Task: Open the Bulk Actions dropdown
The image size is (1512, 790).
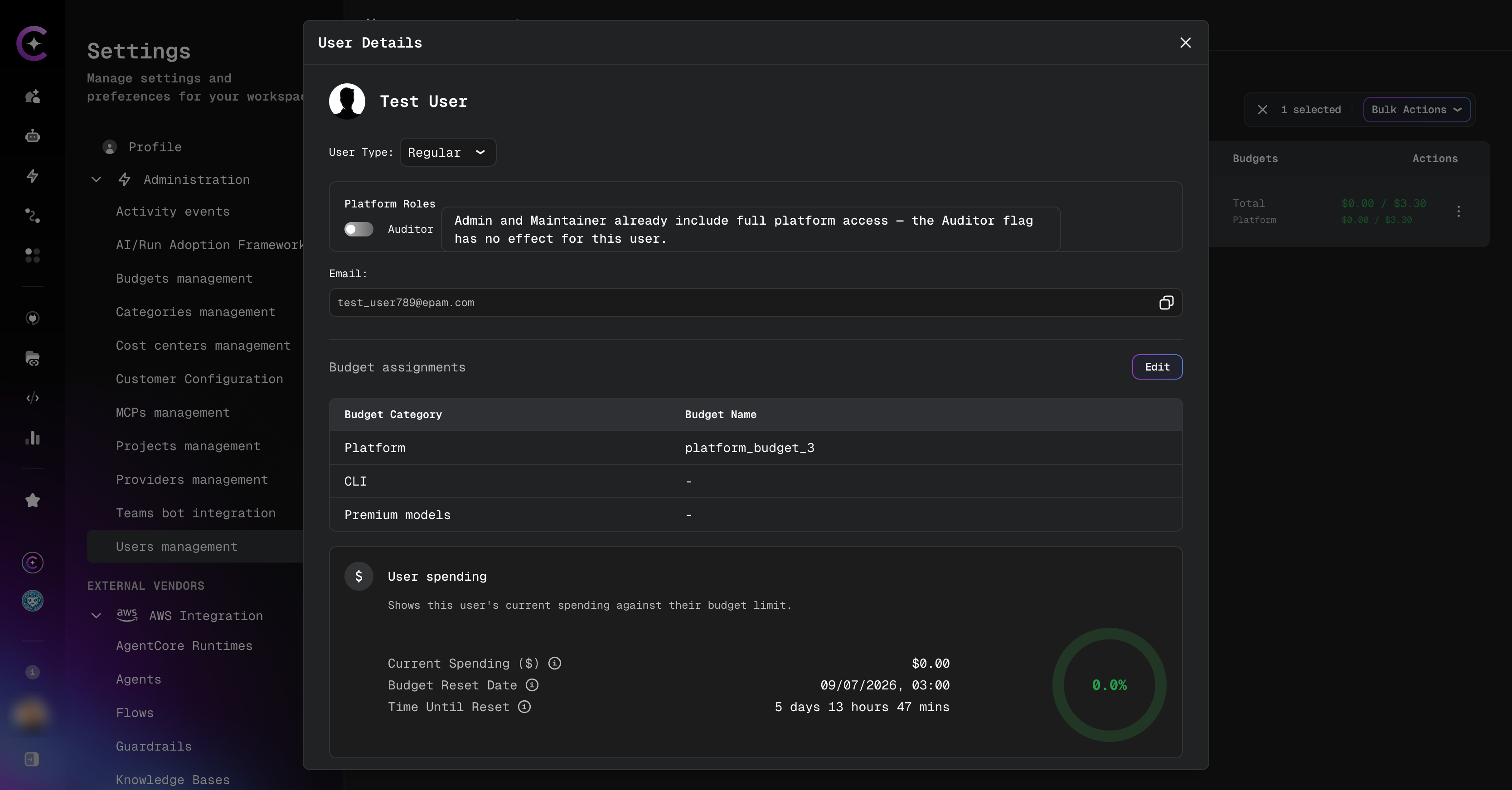Action: coord(1416,110)
